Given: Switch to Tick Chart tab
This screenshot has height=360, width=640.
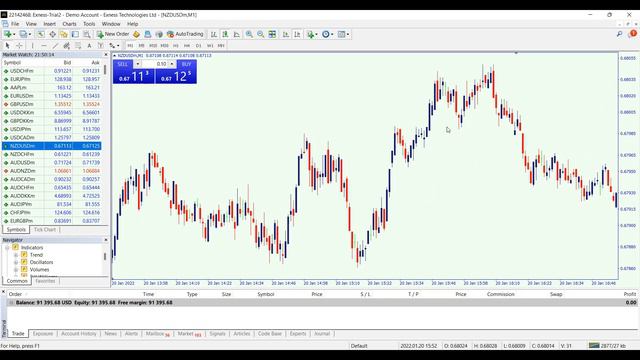Looking at the screenshot, I should [x=44, y=230].
